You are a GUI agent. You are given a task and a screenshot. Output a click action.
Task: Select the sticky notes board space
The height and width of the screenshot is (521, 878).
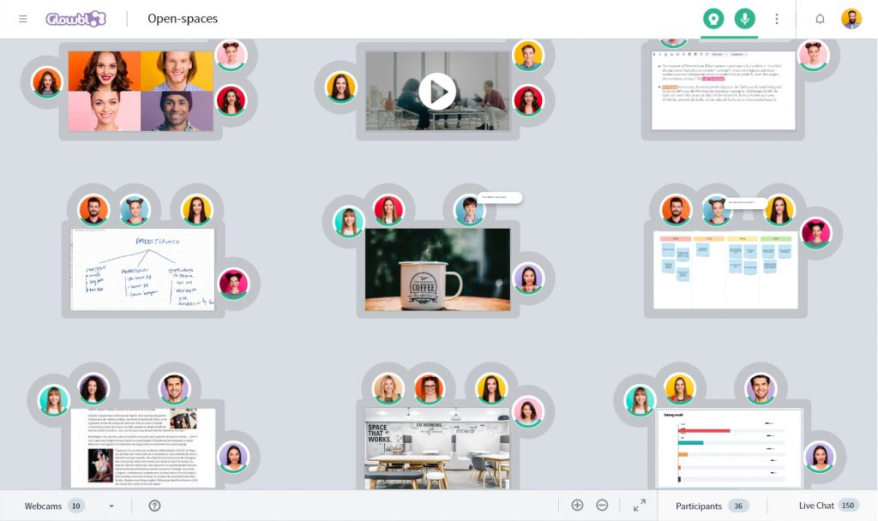click(x=725, y=270)
